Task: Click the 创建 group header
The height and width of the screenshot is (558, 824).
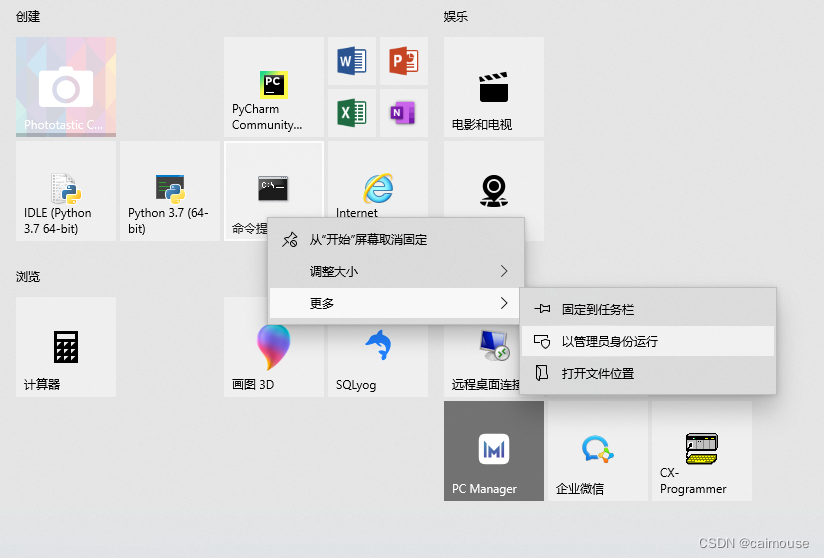Action: (x=28, y=17)
